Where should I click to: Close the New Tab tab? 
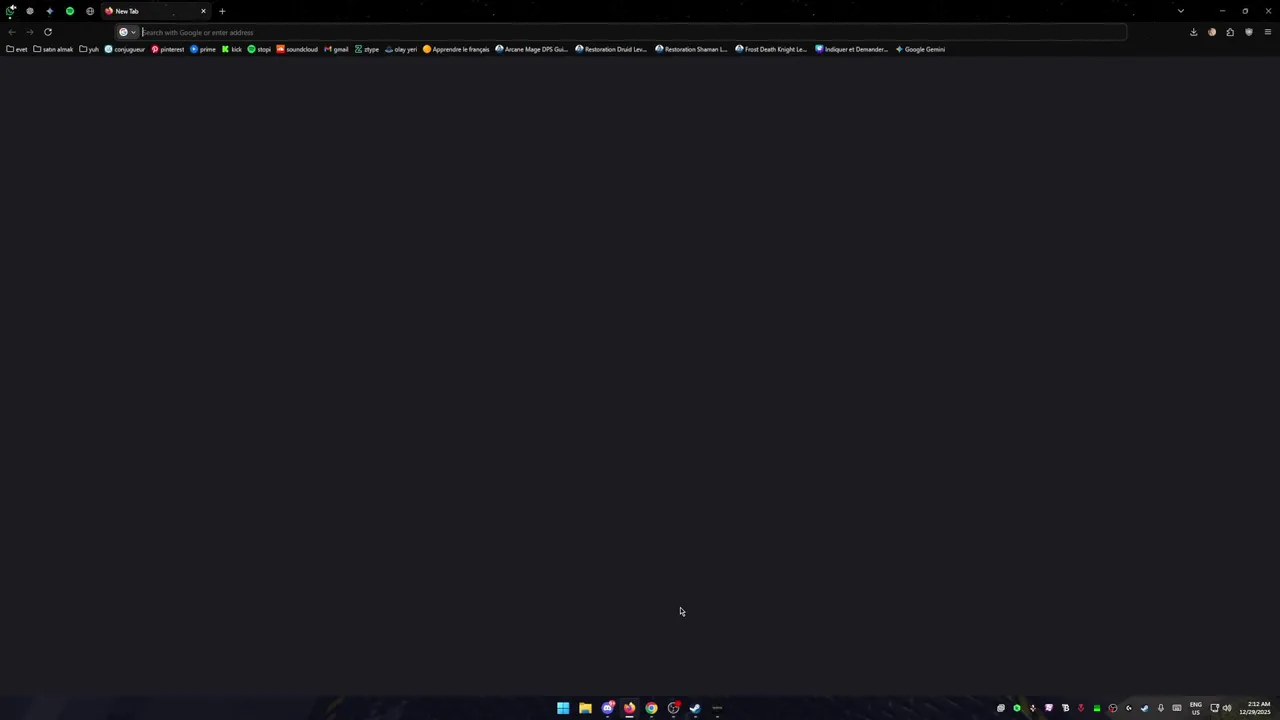(x=203, y=11)
